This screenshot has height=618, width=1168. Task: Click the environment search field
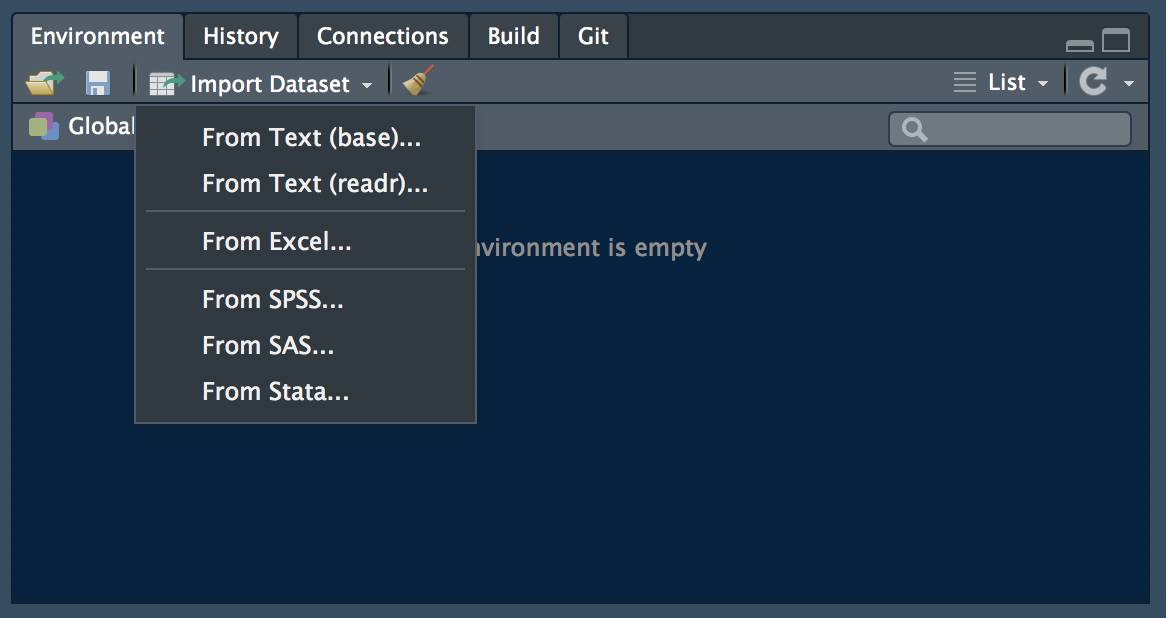(x=1010, y=130)
